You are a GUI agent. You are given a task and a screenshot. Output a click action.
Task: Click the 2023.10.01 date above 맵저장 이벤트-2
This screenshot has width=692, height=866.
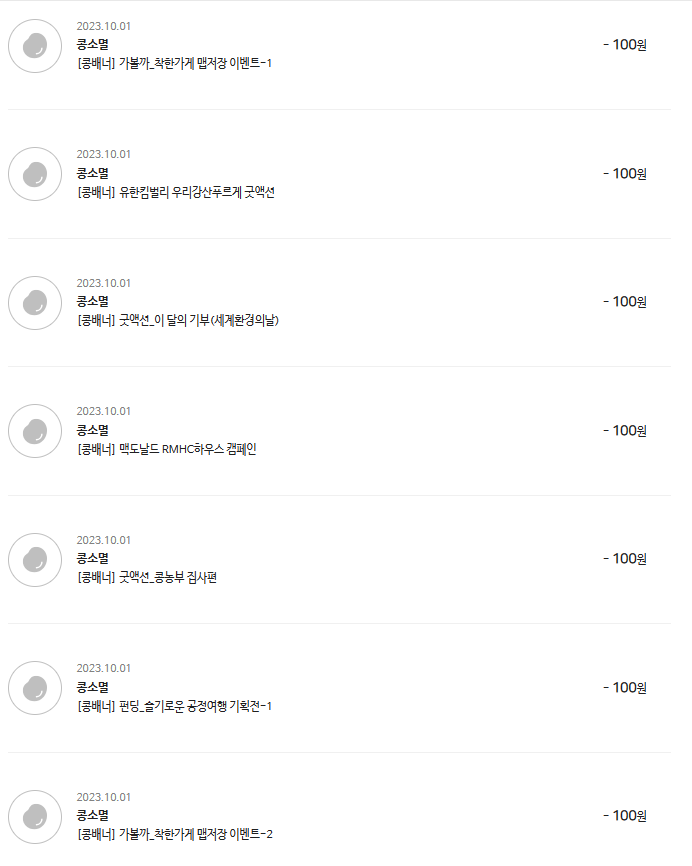(x=103, y=797)
